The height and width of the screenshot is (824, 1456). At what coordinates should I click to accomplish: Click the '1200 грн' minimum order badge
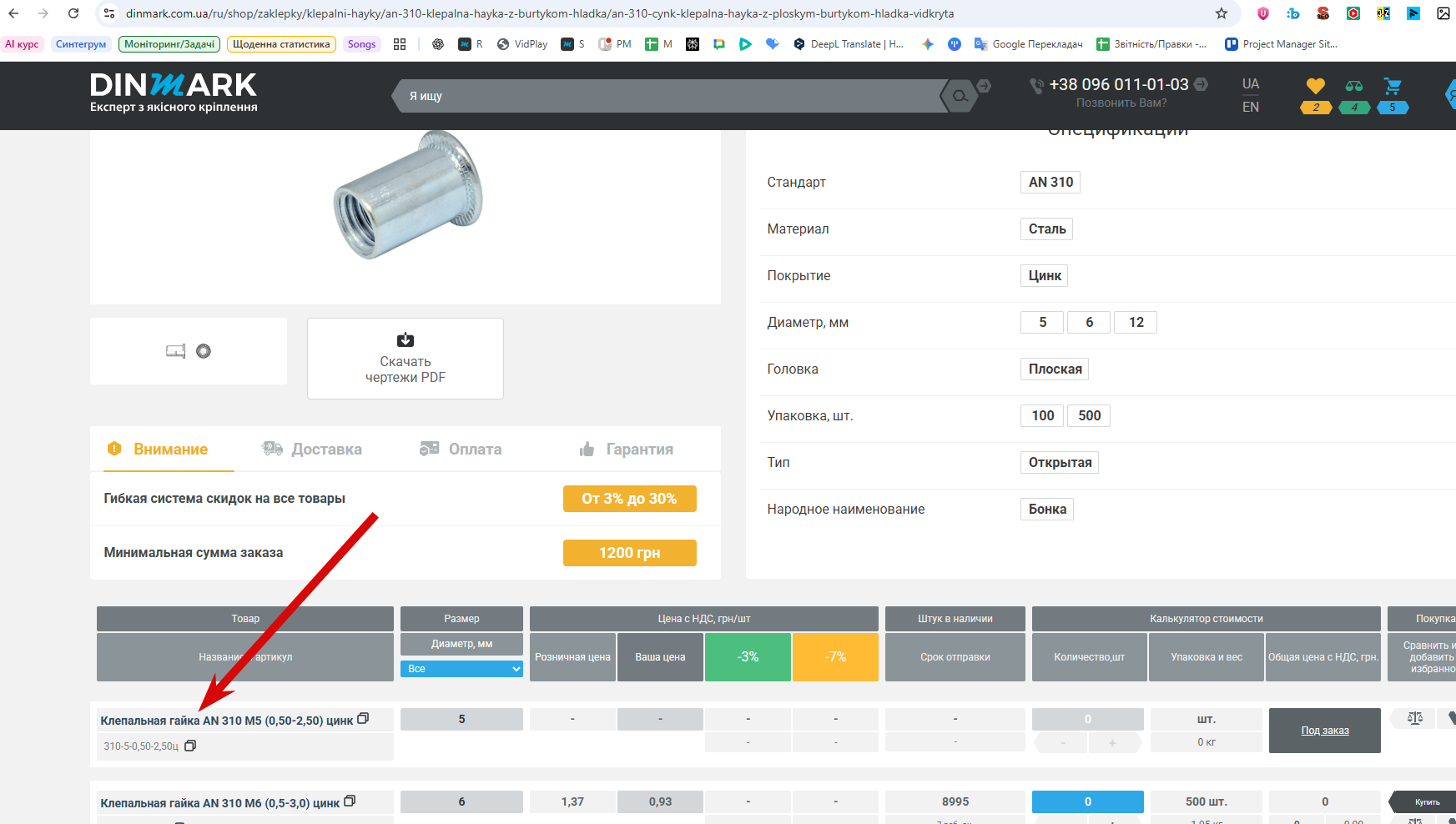(x=630, y=553)
